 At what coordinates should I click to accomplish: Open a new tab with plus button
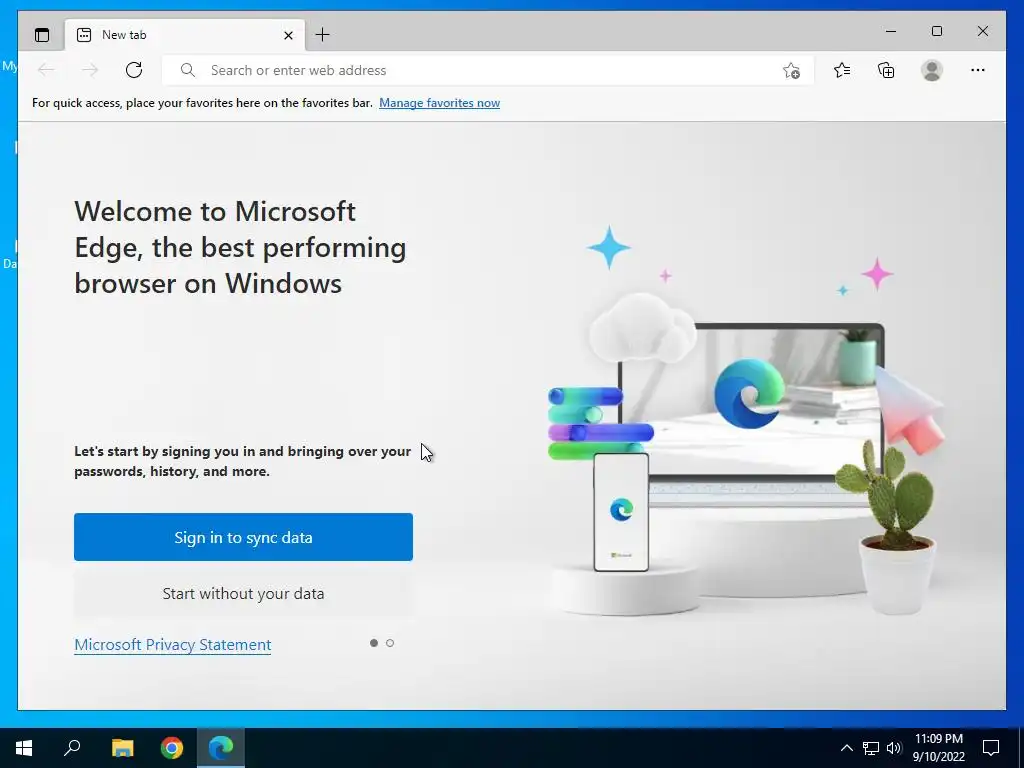pyautogui.click(x=322, y=35)
